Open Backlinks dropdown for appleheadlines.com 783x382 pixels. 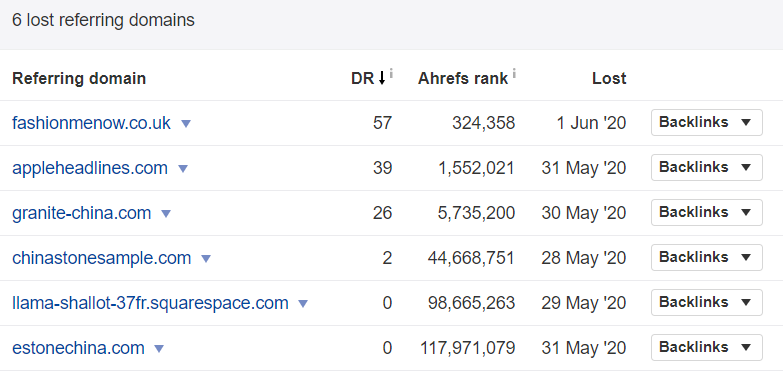tap(707, 167)
